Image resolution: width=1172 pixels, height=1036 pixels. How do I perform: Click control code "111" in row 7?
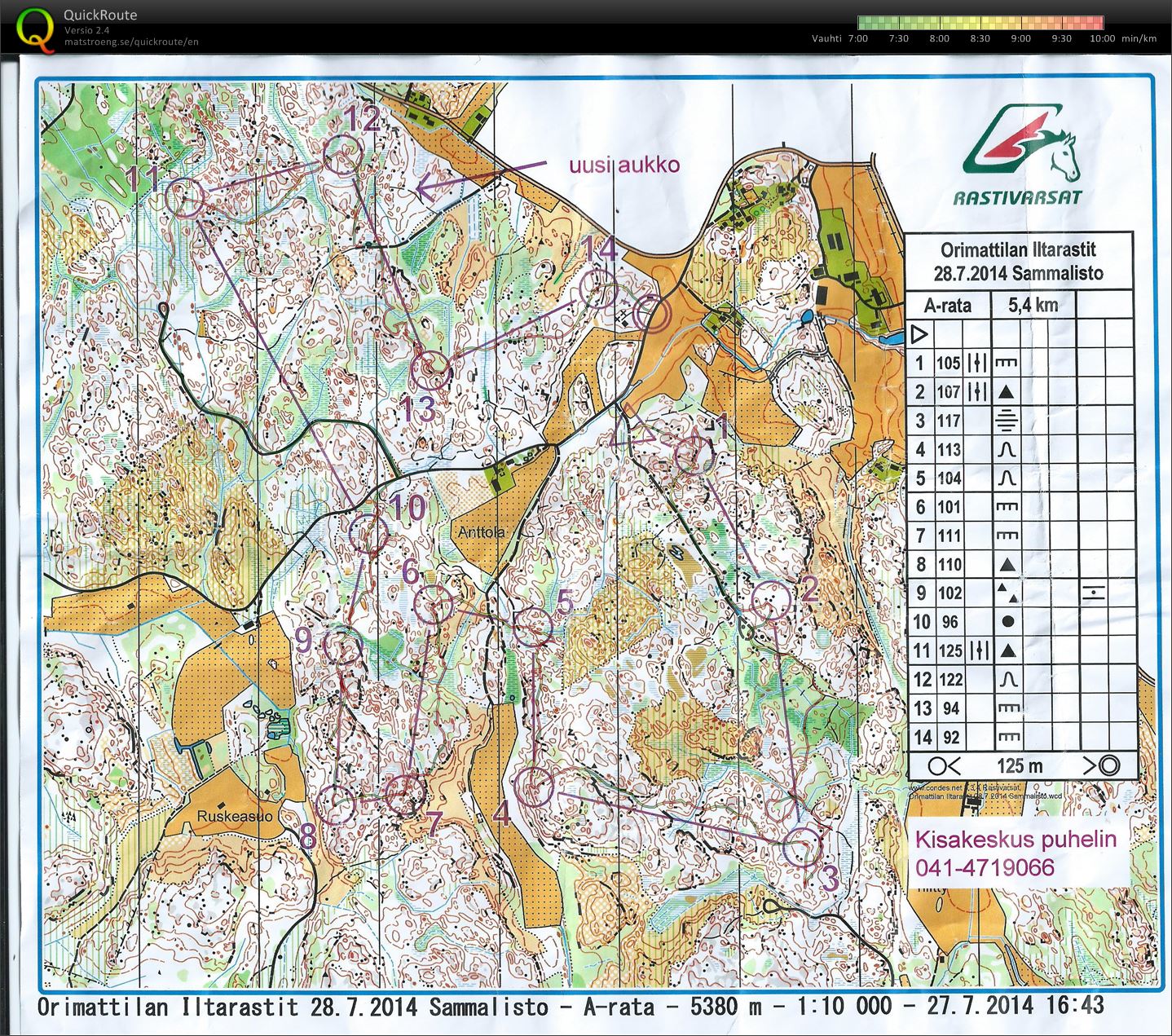click(x=949, y=536)
